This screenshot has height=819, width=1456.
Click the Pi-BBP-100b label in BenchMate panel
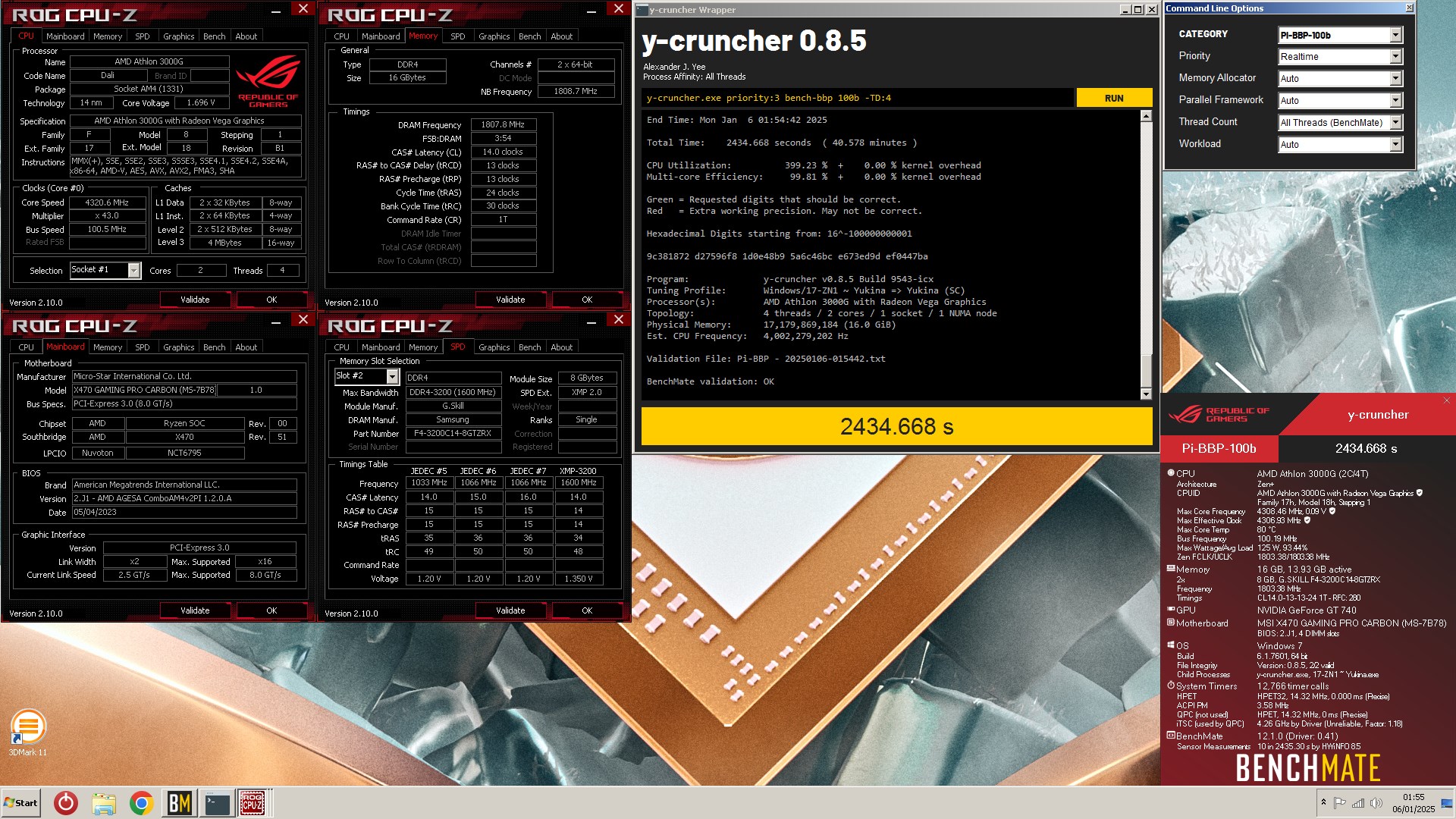(x=1219, y=448)
